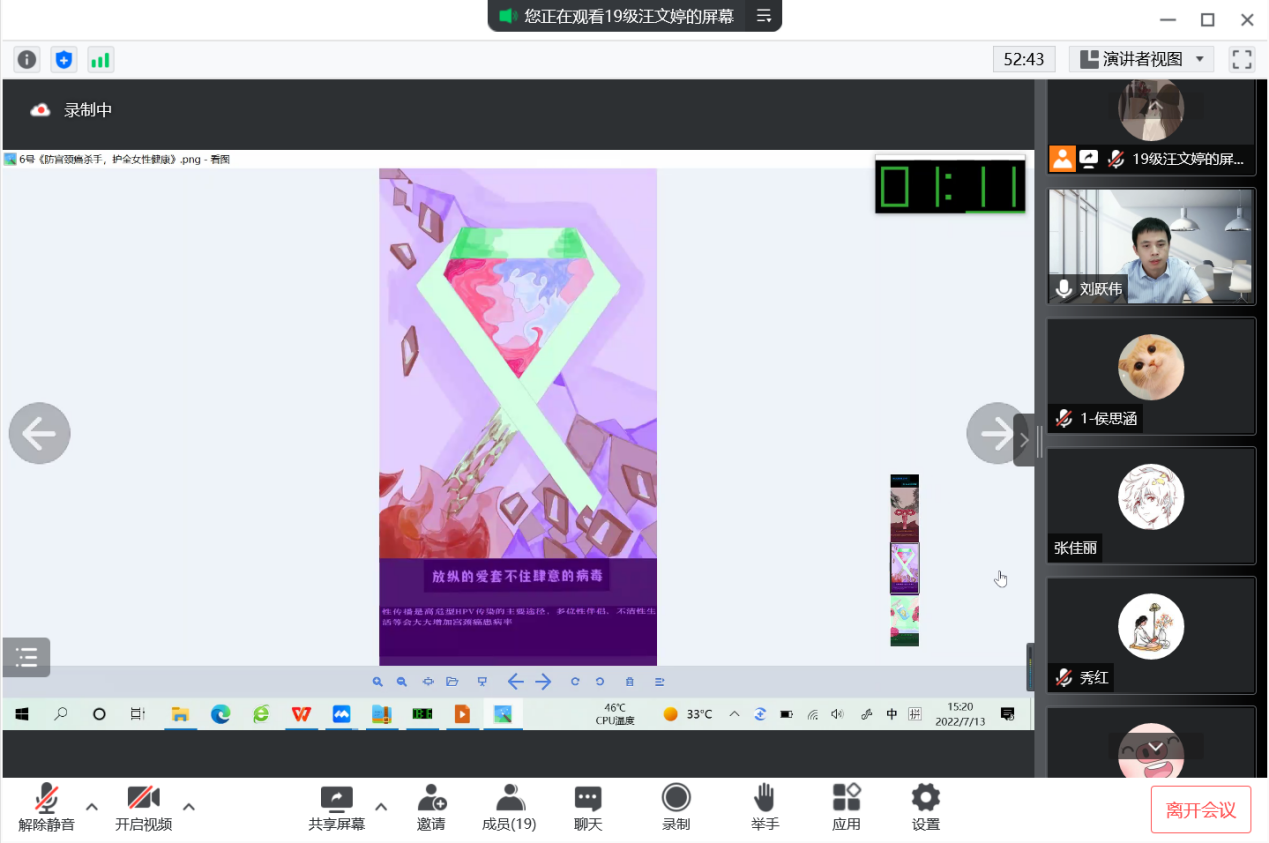The height and width of the screenshot is (843, 1269).
Task: Click the Share Screen button
Action: click(x=336, y=807)
